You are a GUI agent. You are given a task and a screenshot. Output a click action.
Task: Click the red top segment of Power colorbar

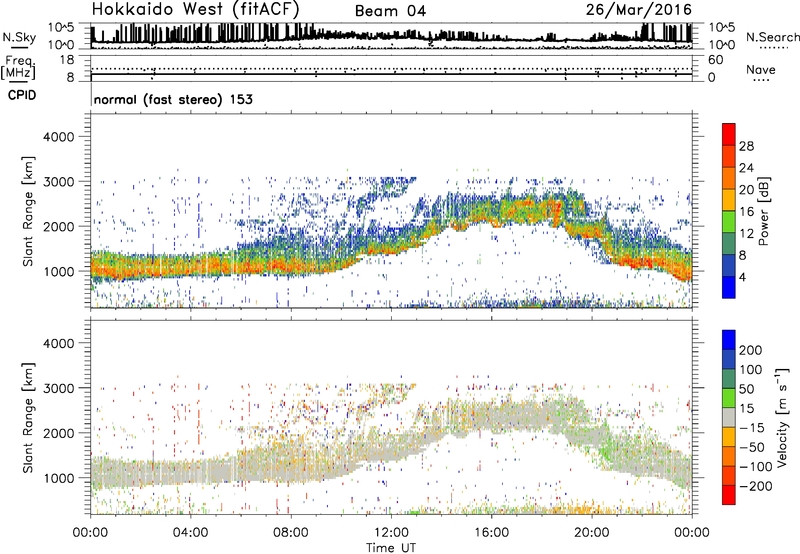pos(729,135)
